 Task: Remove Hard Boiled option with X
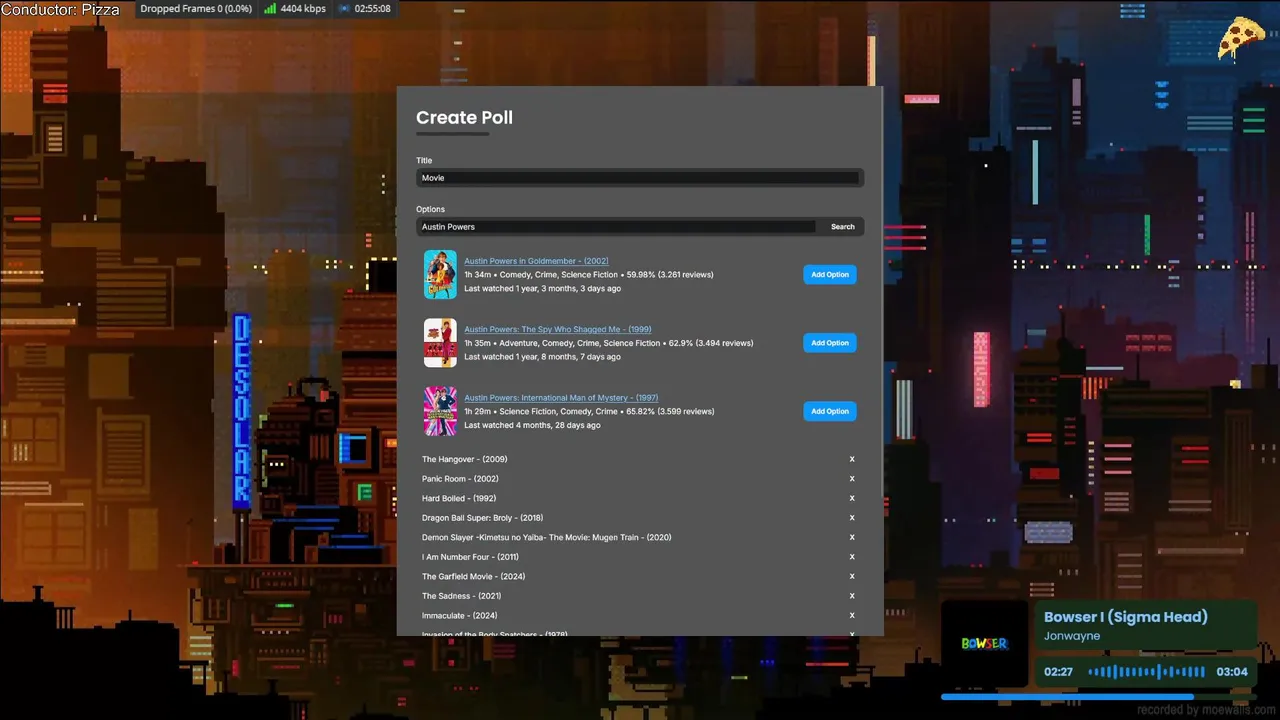[852, 498]
